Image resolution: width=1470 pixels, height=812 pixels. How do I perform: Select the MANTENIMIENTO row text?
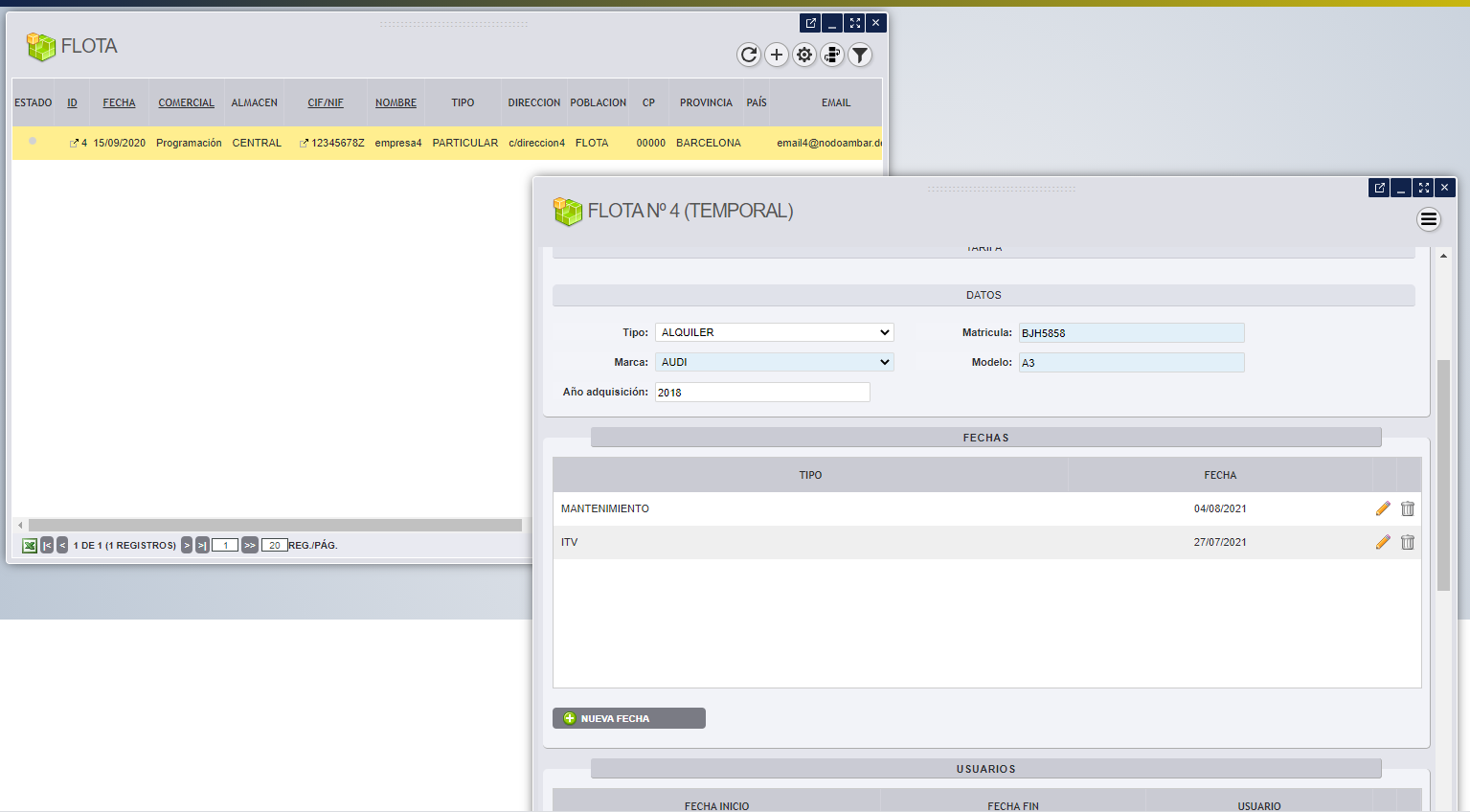(605, 508)
